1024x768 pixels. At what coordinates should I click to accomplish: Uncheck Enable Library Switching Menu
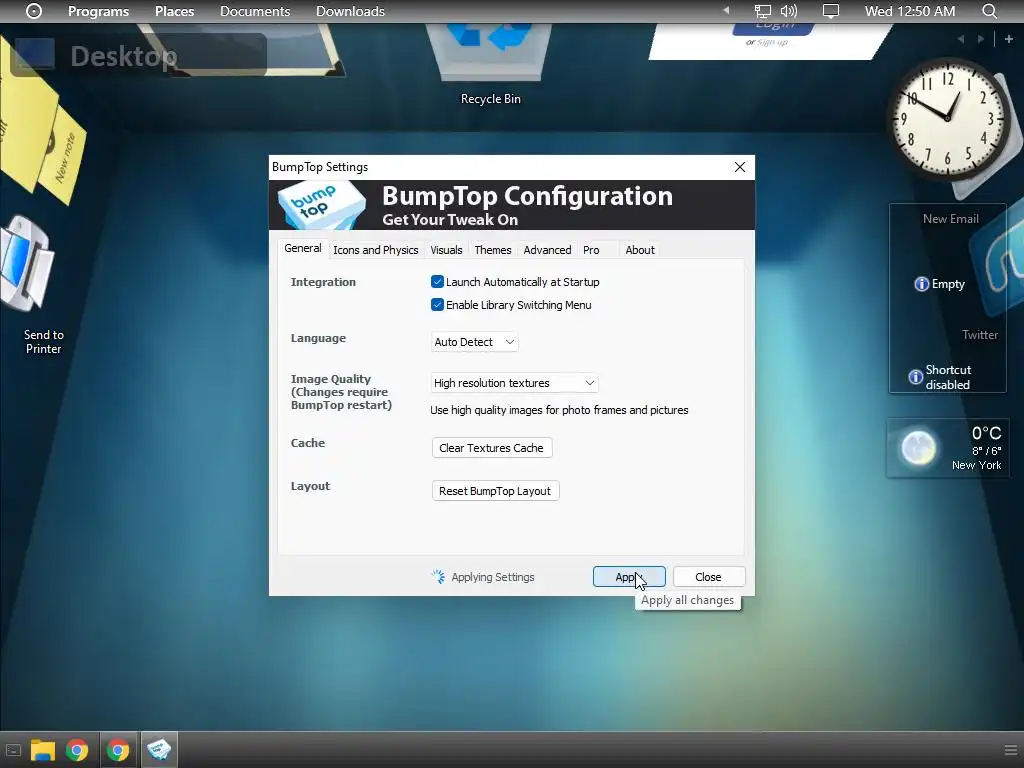(x=438, y=304)
